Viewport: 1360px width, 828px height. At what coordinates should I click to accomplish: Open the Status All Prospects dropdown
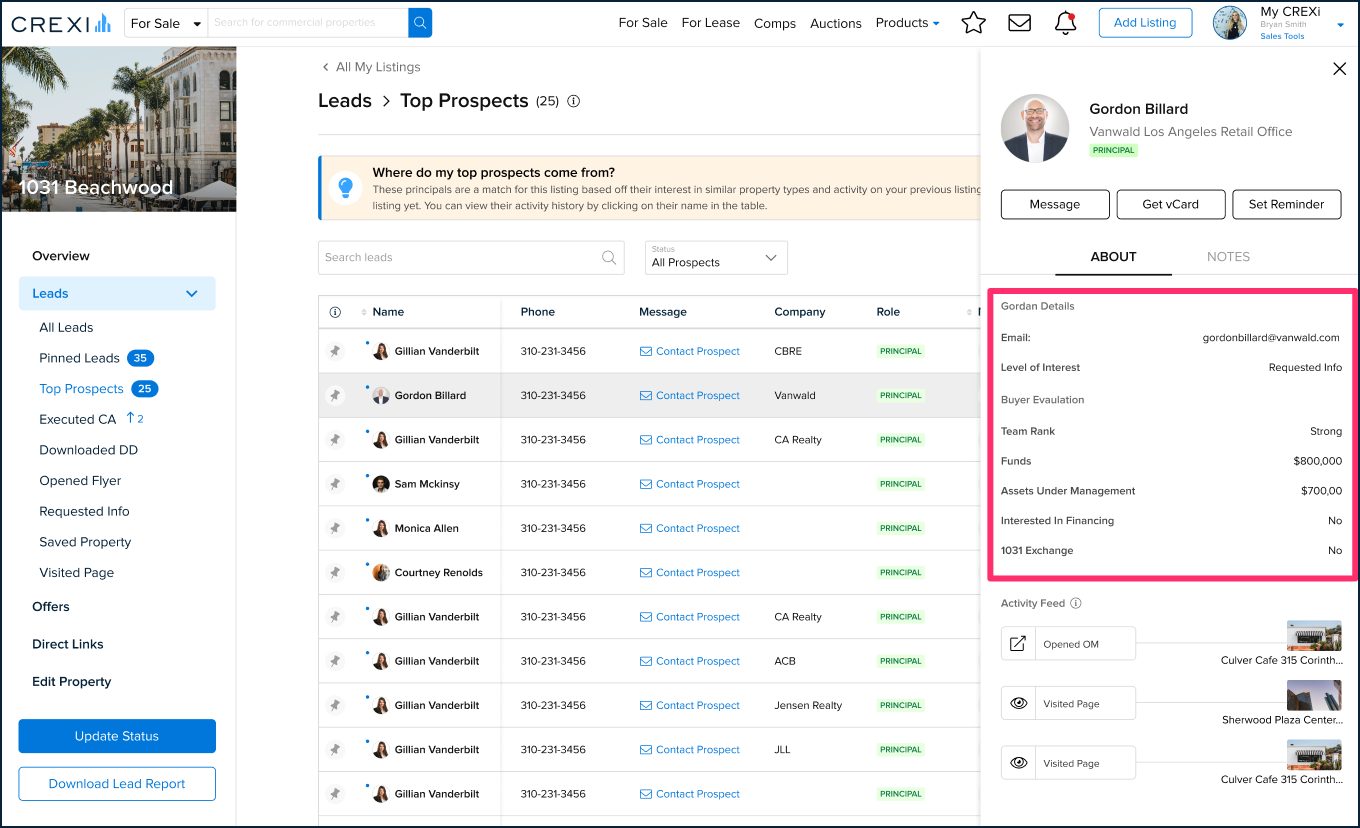(x=715, y=258)
